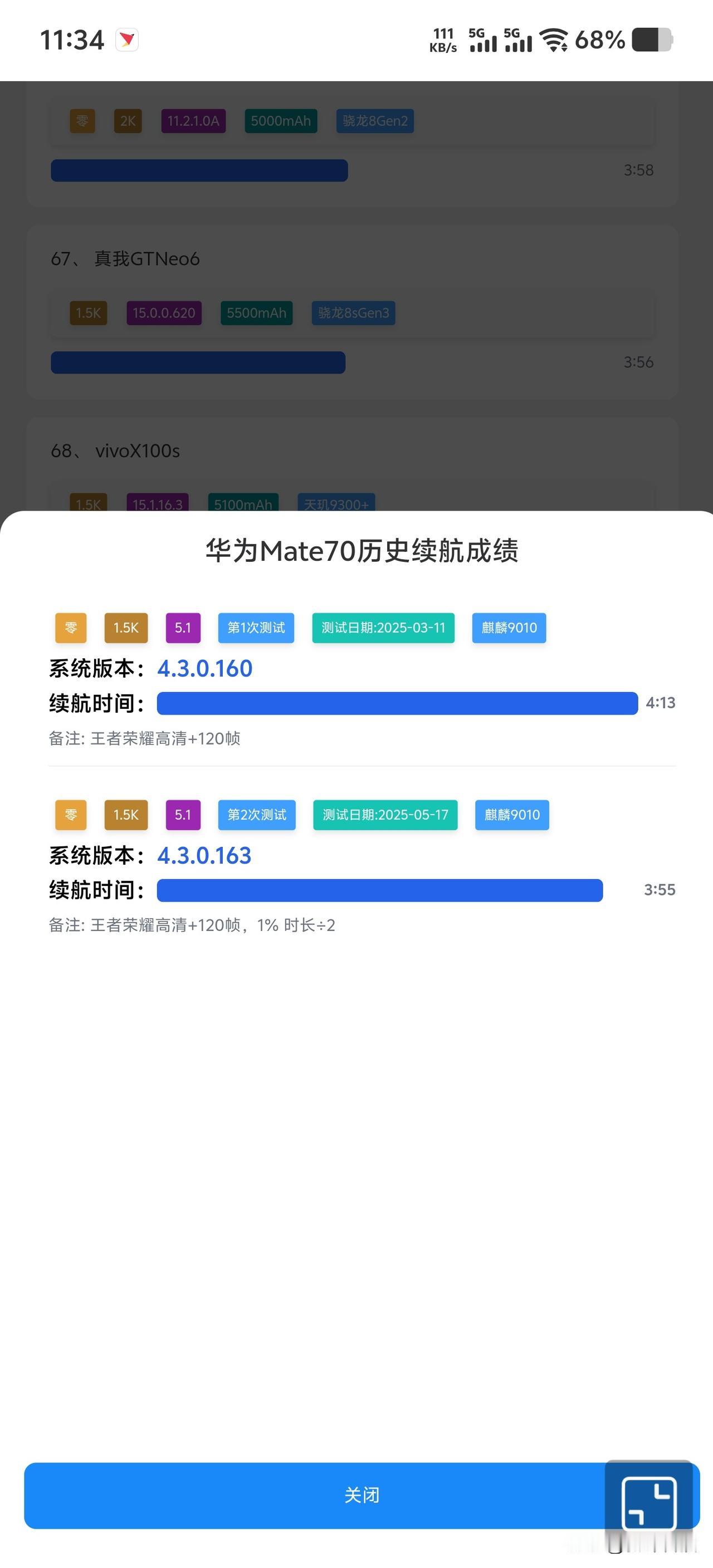
Task: Tap the 5500mAh tag in background list
Action: tap(256, 313)
